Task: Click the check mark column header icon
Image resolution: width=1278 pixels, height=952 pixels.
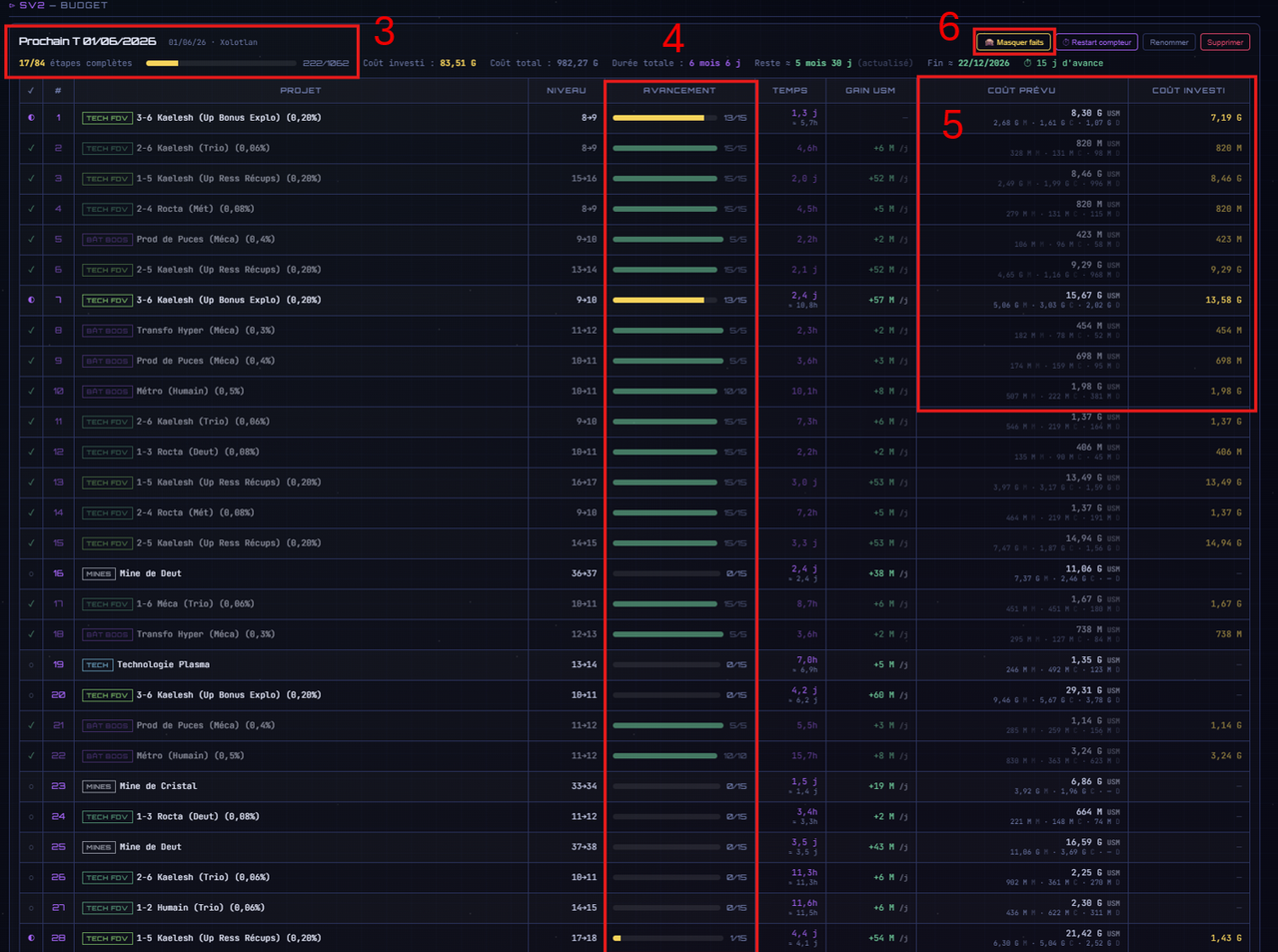Action: tap(31, 91)
